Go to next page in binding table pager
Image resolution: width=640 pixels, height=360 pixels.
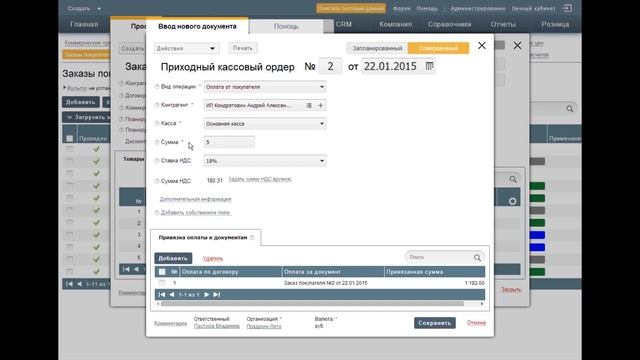pos(207,294)
